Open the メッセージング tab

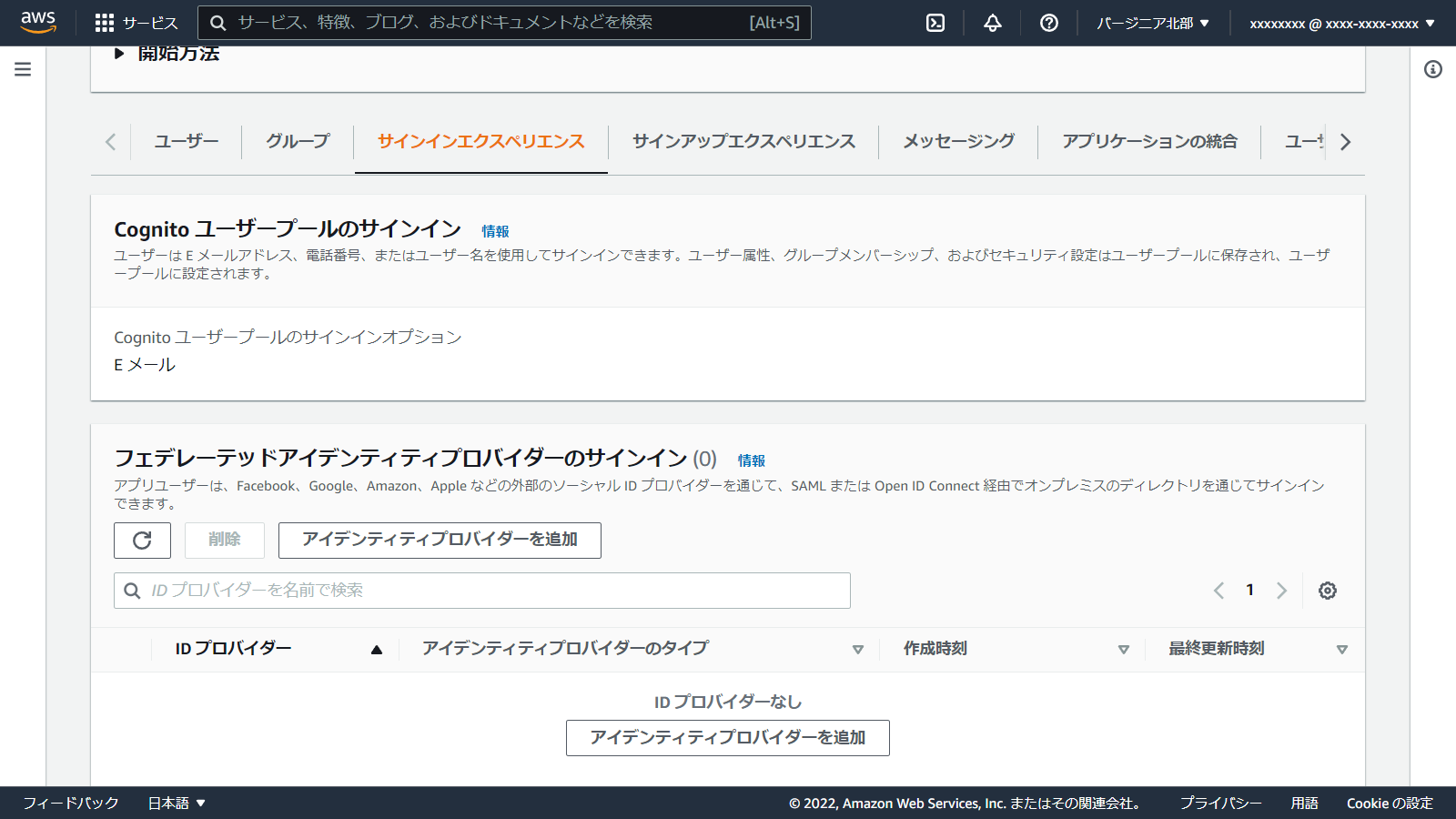(957, 141)
